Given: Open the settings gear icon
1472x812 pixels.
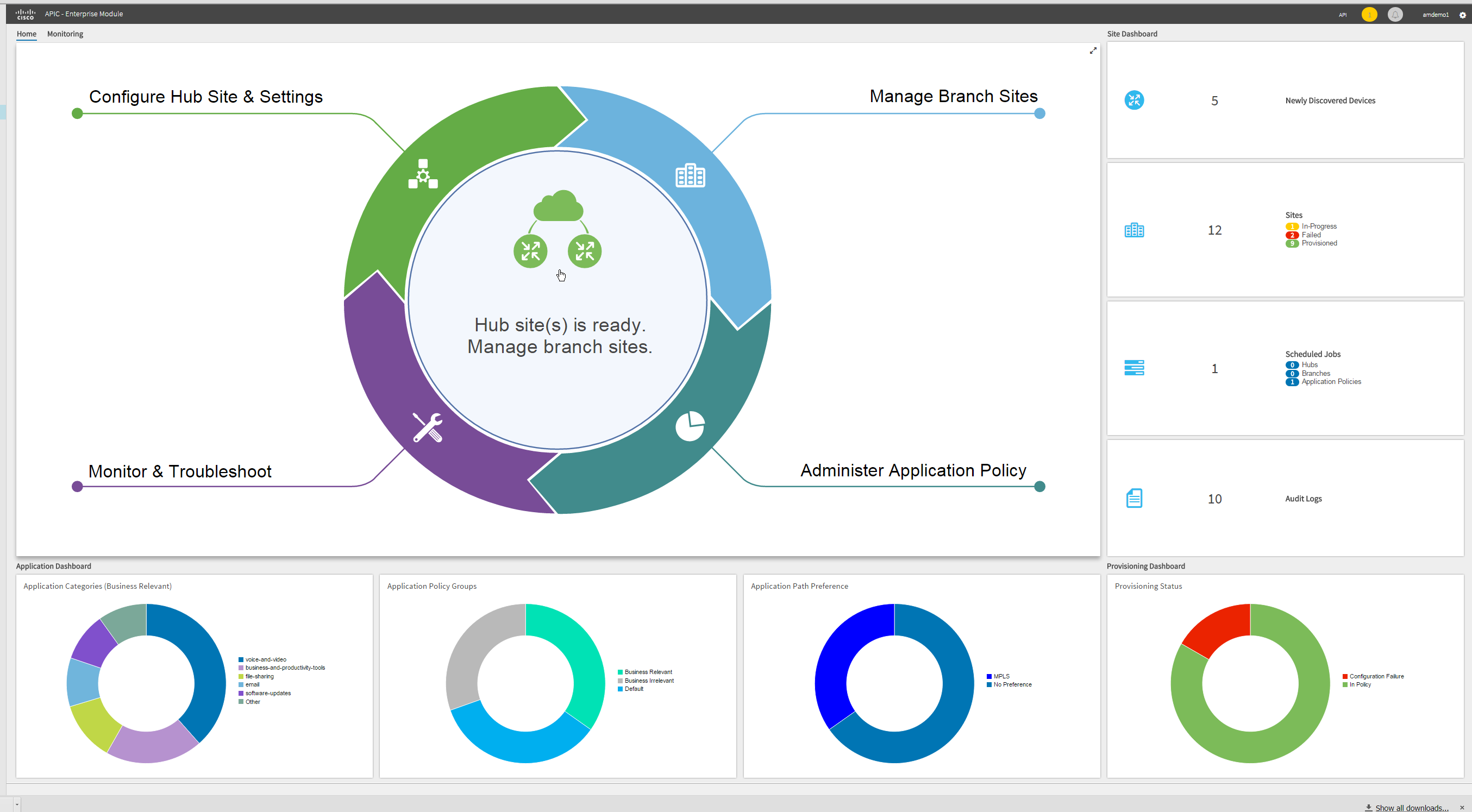Looking at the screenshot, I should tap(1462, 15).
